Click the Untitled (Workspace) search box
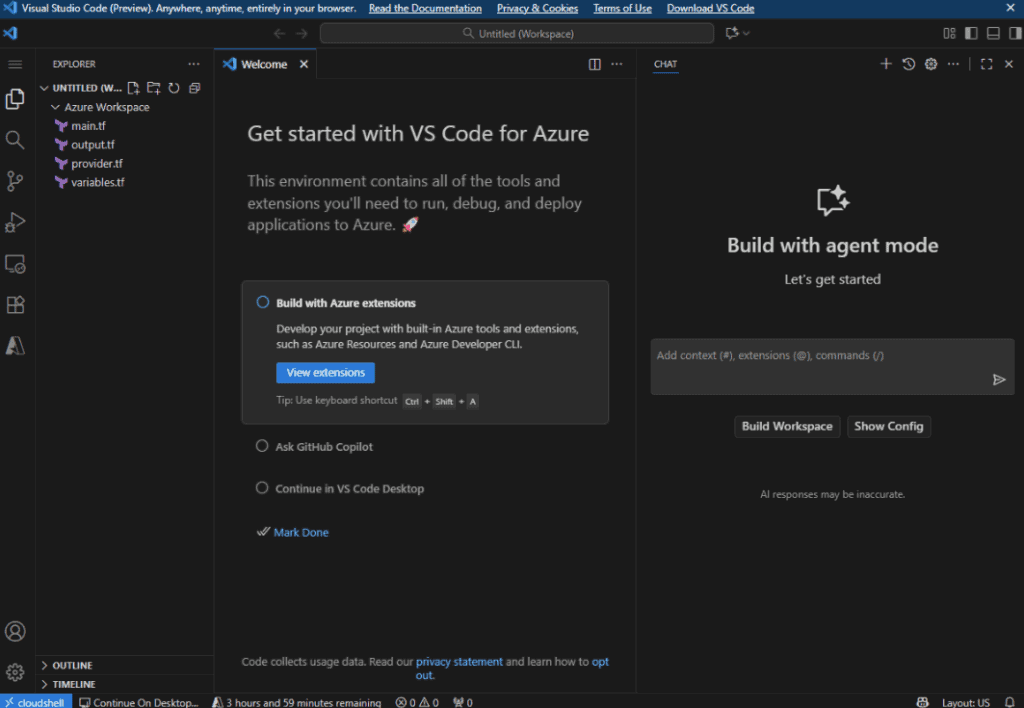Viewport: 1024px width, 708px height. [517, 33]
